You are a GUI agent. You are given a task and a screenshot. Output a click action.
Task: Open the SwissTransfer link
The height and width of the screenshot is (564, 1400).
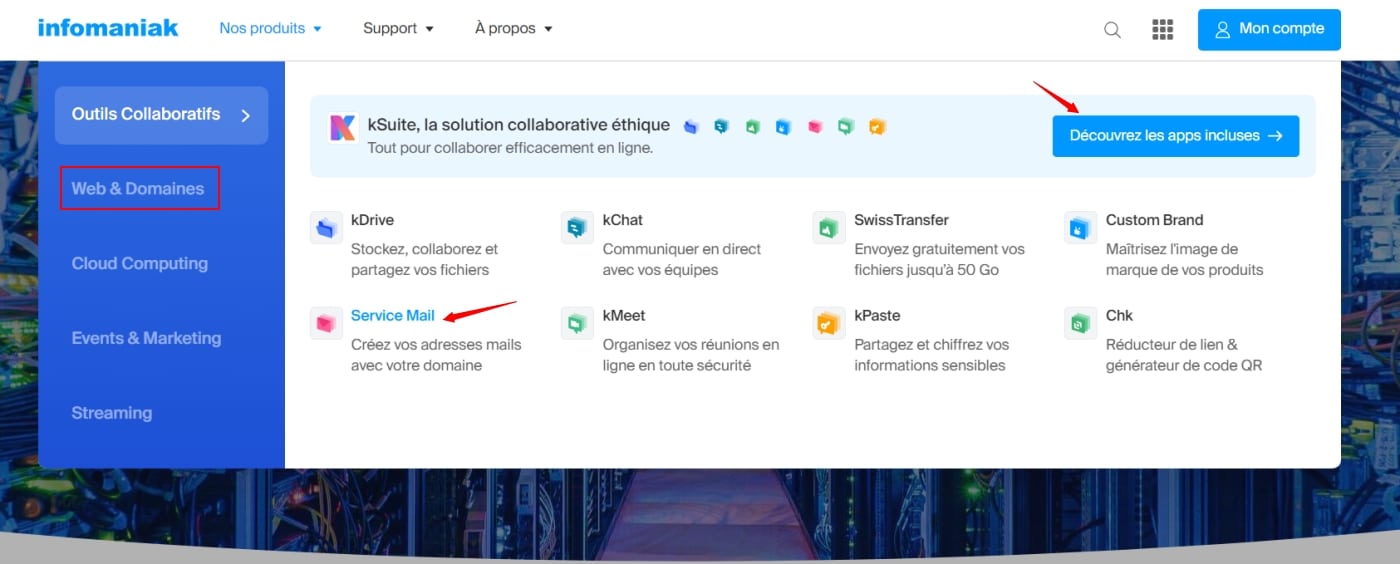click(x=901, y=220)
